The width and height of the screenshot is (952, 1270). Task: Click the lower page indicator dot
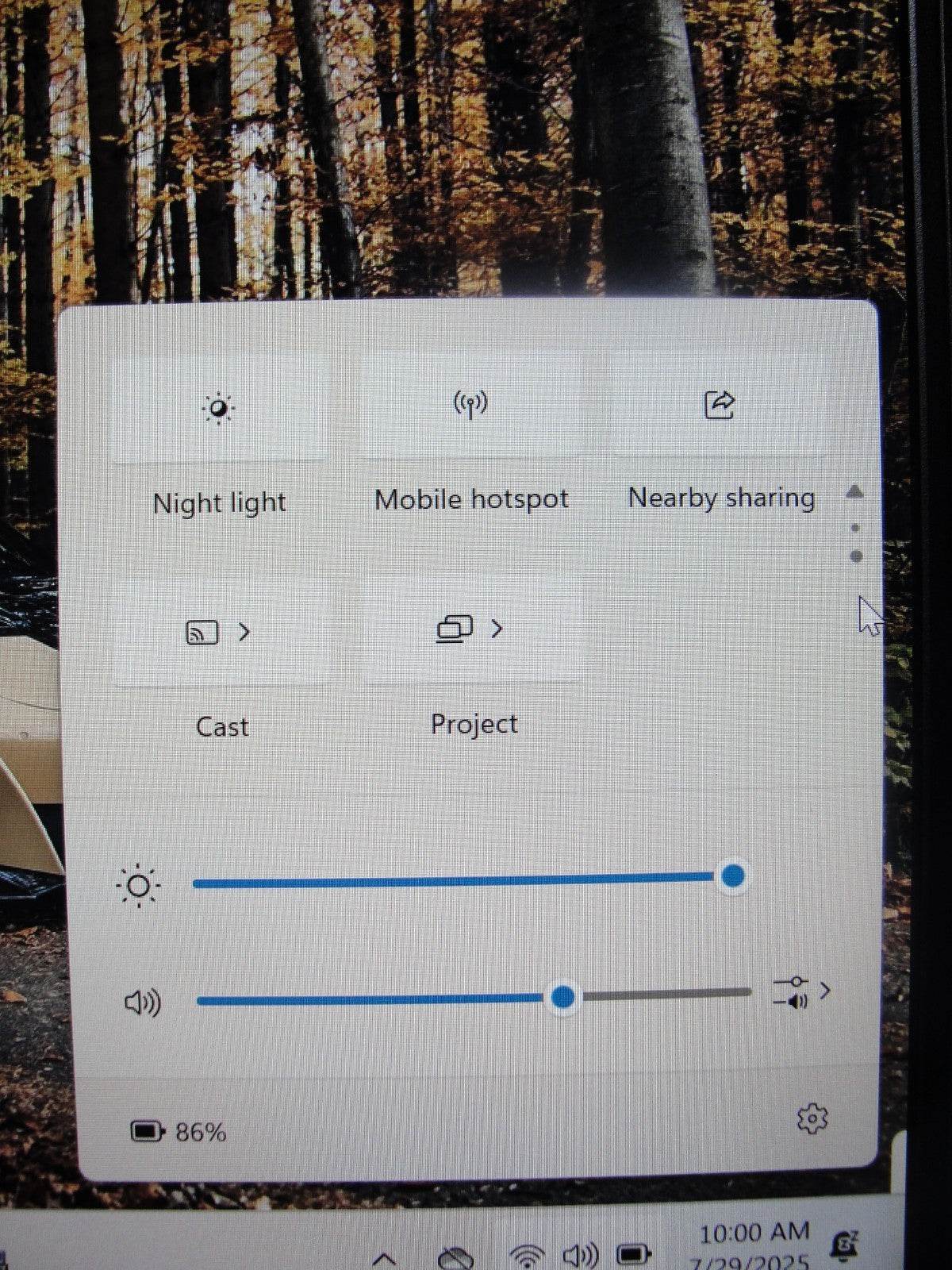pos(856,556)
